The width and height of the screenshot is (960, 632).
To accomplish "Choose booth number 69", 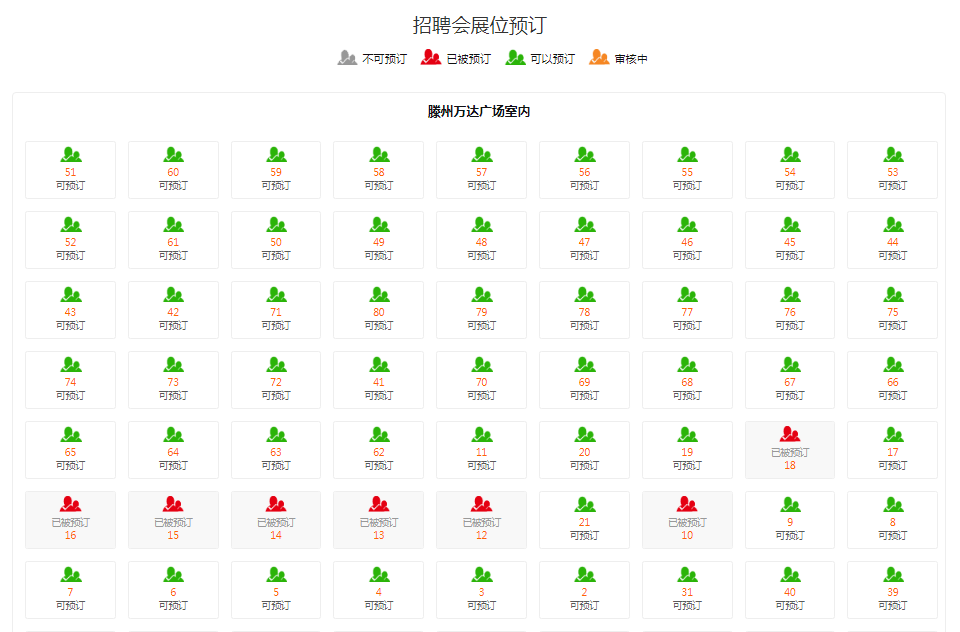I will (584, 380).
